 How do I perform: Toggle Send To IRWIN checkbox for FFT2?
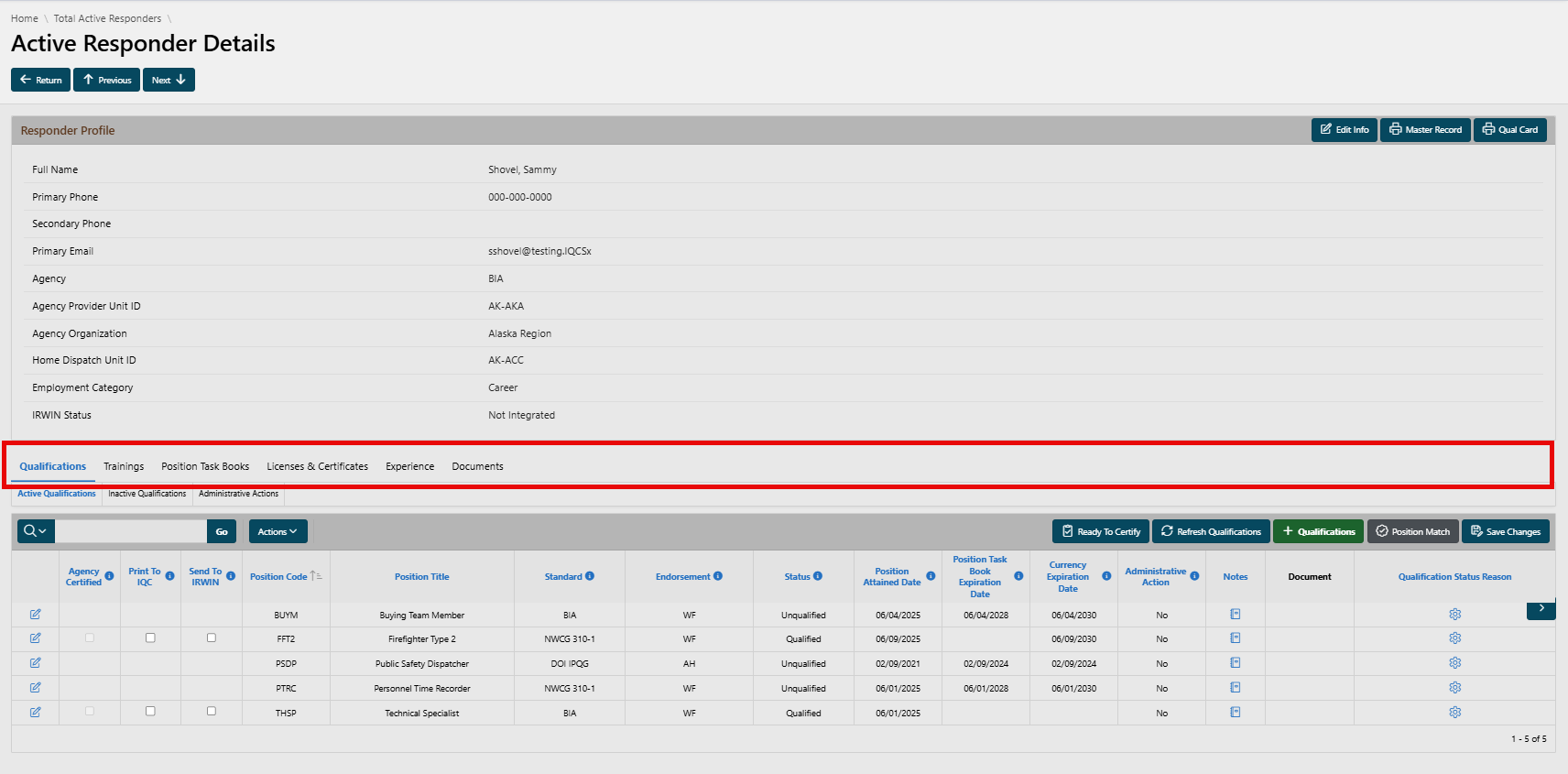(x=212, y=638)
